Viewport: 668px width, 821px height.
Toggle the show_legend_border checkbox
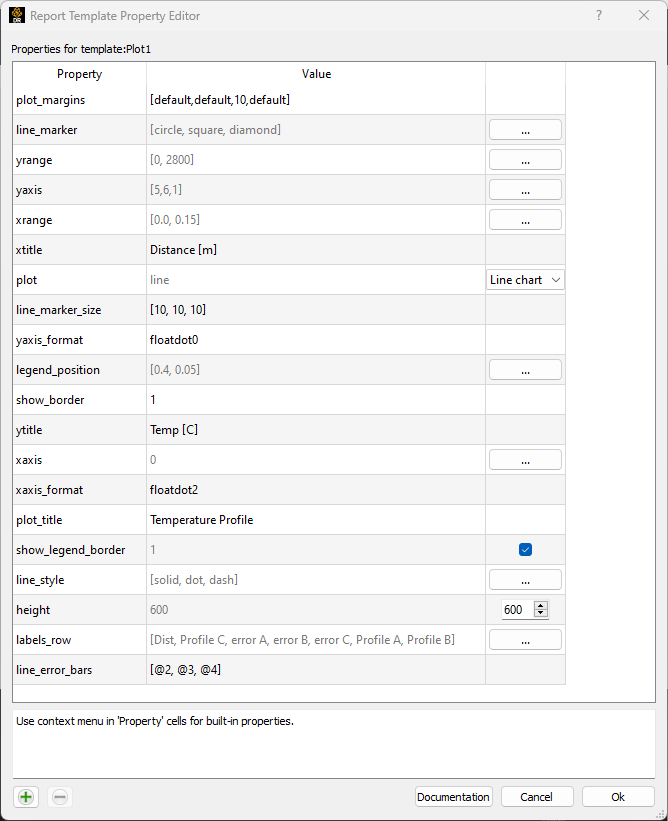tap(525, 549)
